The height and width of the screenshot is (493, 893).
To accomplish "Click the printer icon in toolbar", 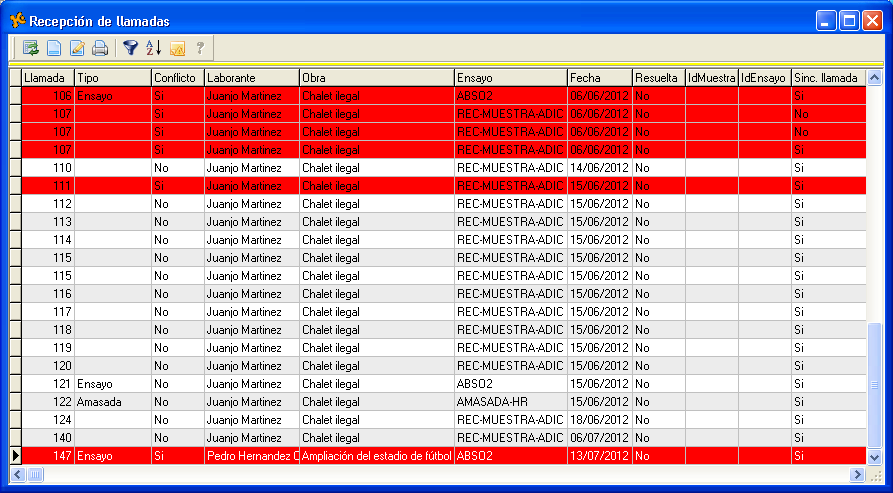I will [100, 47].
